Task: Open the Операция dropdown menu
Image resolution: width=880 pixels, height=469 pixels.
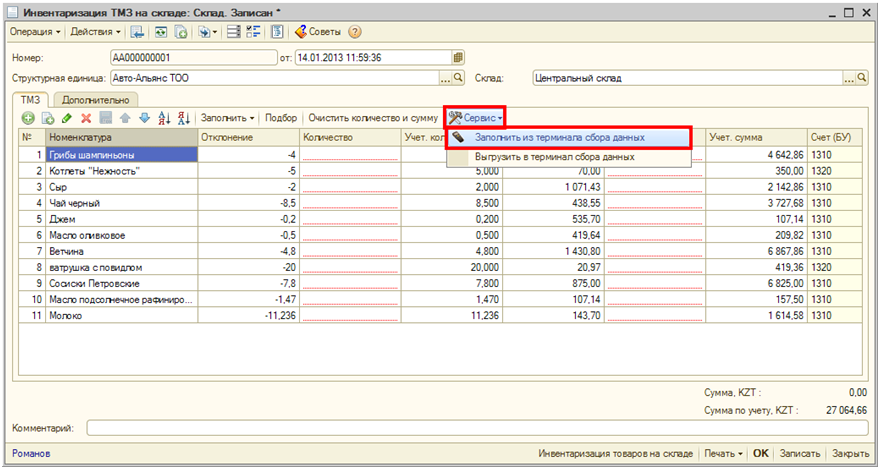Action: coord(34,32)
